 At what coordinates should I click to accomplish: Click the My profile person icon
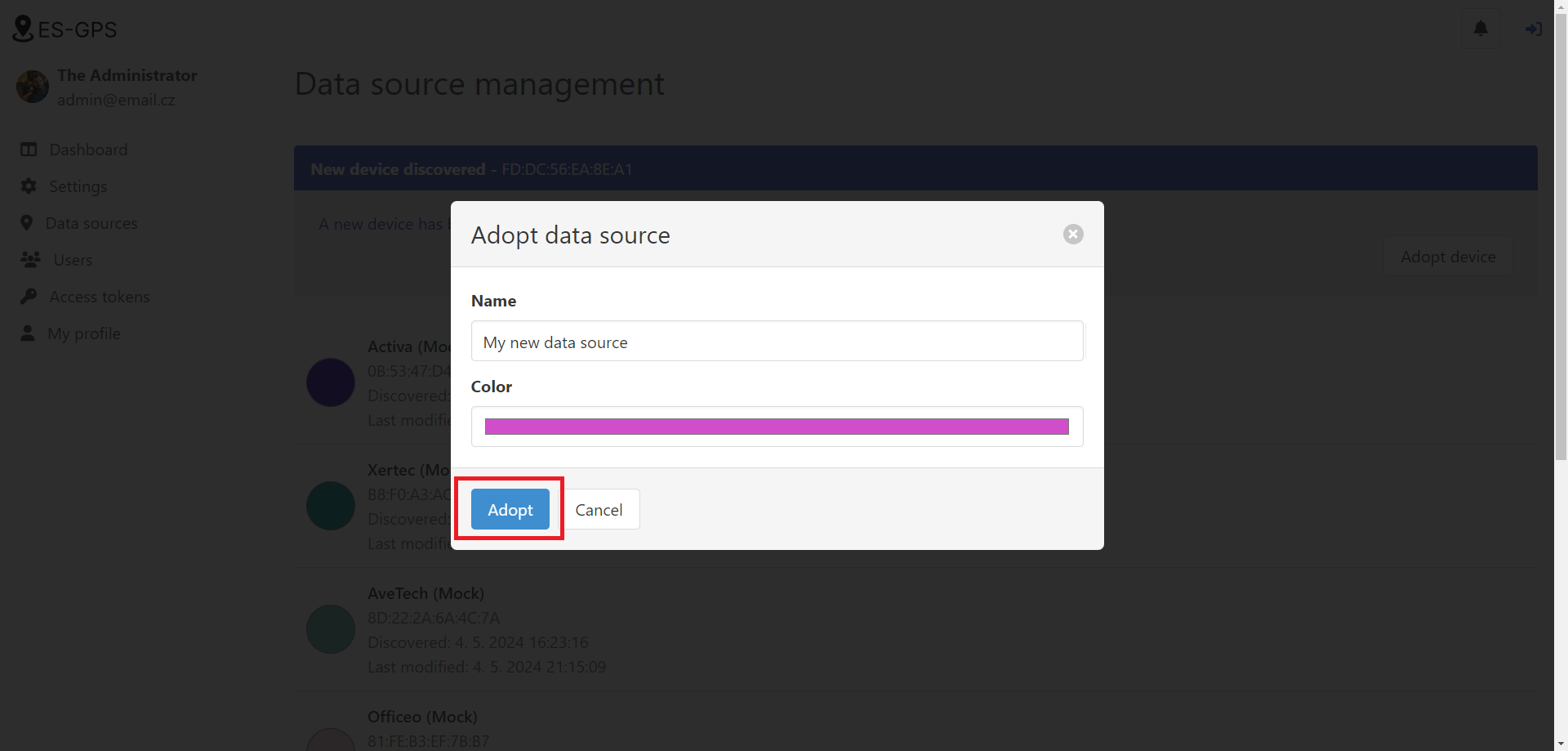click(28, 333)
